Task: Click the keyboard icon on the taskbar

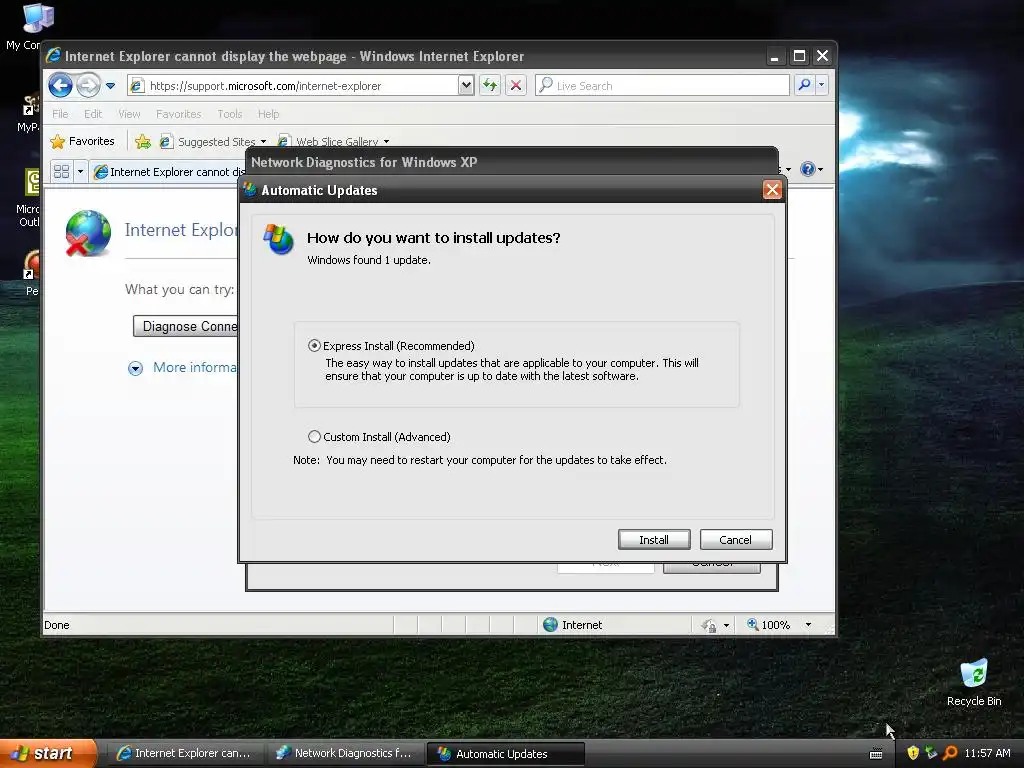Action: pyautogui.click(x=876, y=754)
